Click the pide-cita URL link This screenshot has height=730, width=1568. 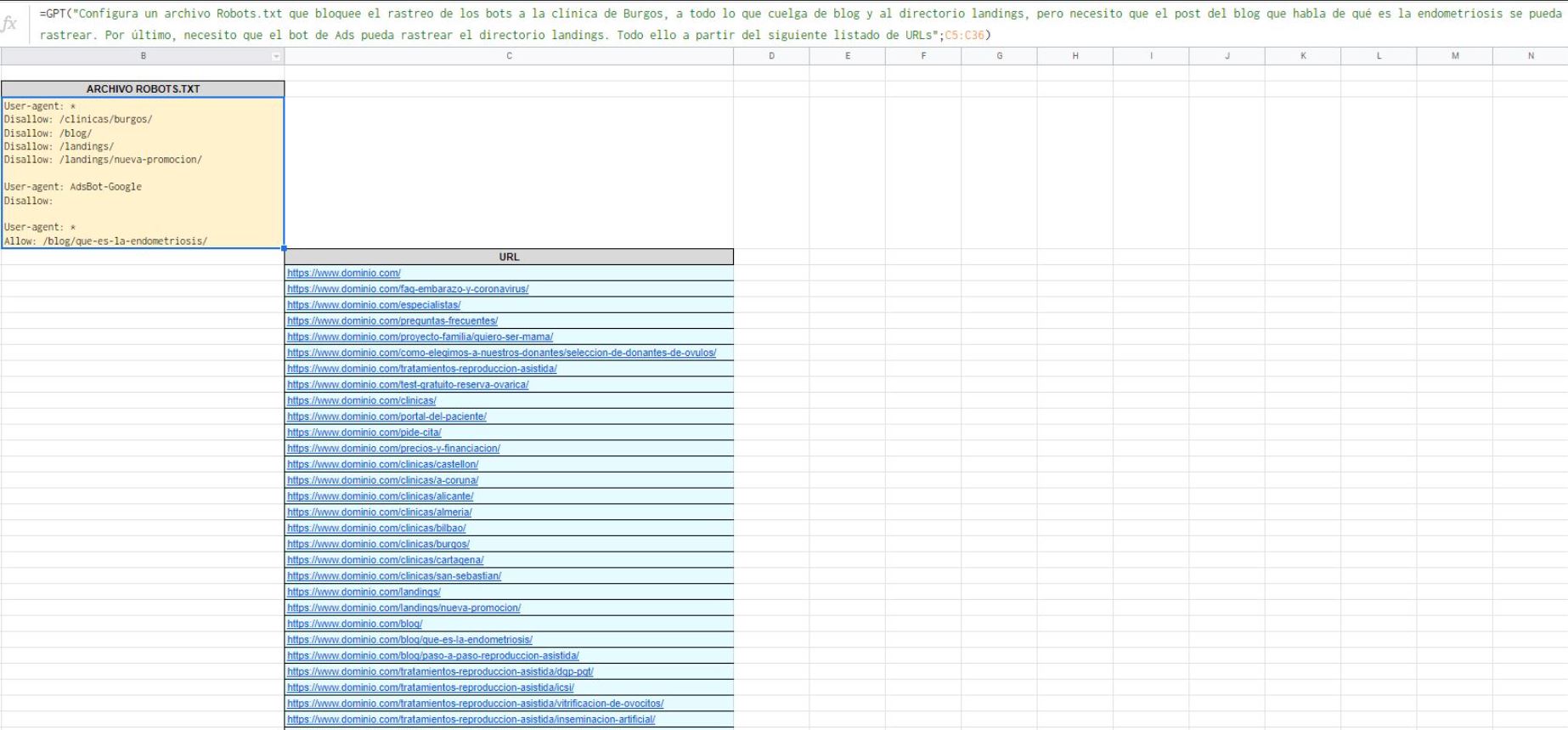click(364, 433)
